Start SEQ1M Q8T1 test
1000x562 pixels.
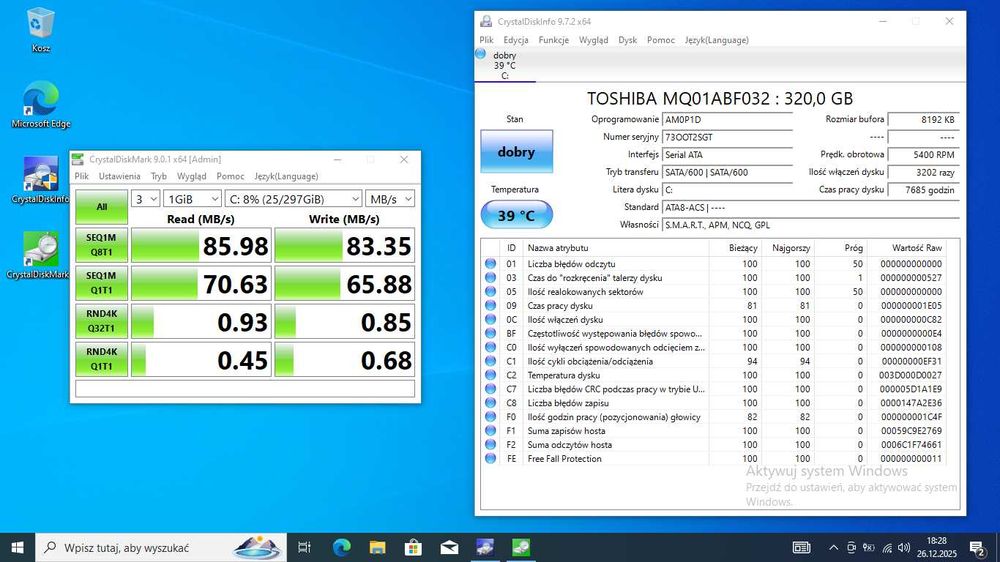tap(101, 245)
